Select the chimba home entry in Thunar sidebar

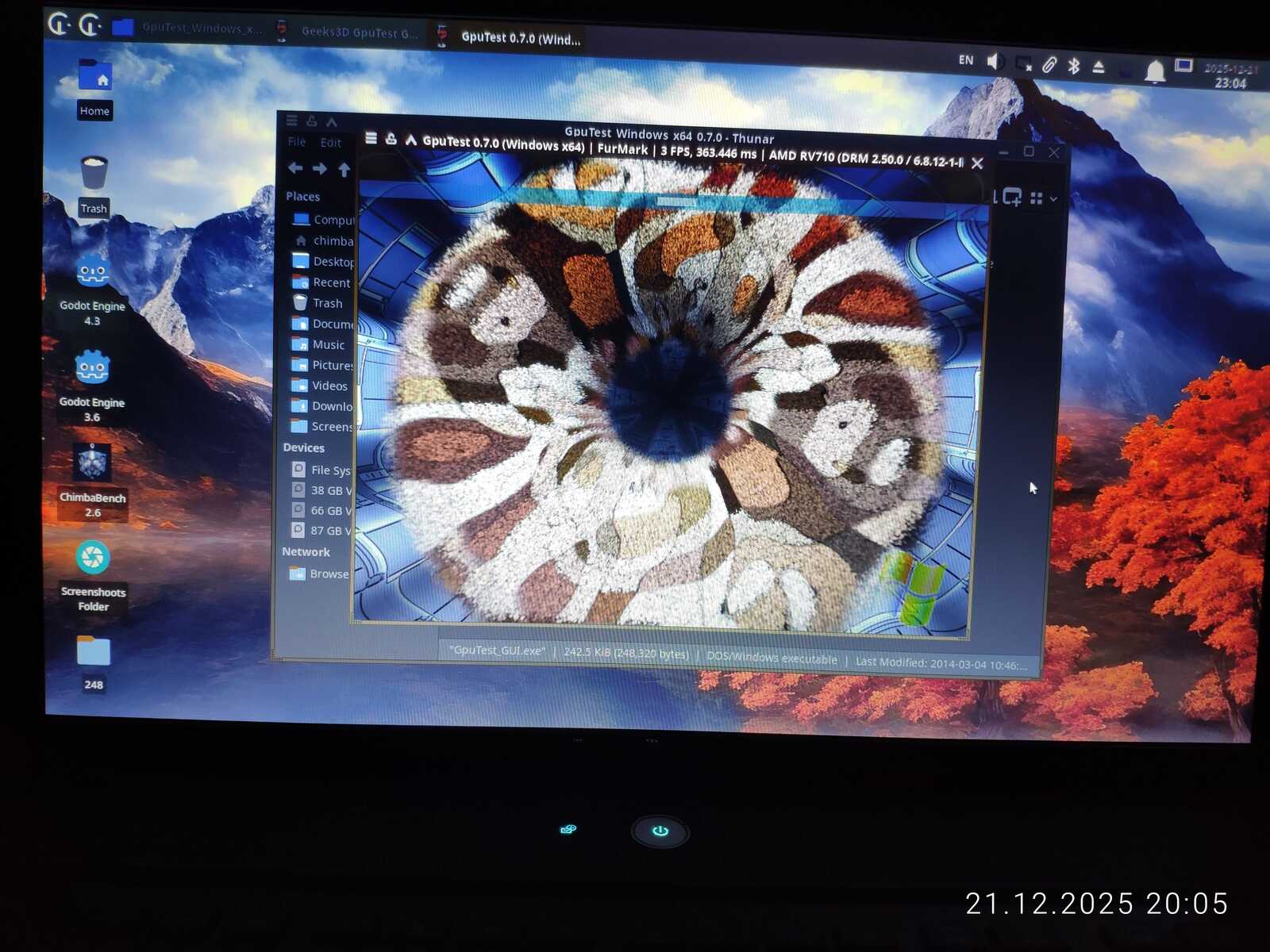(x=323, y=240)
